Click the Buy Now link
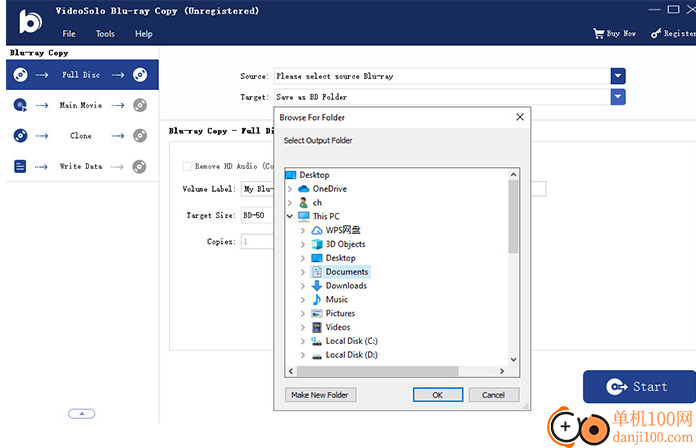696x448 pixels. [x=621, y=33]
